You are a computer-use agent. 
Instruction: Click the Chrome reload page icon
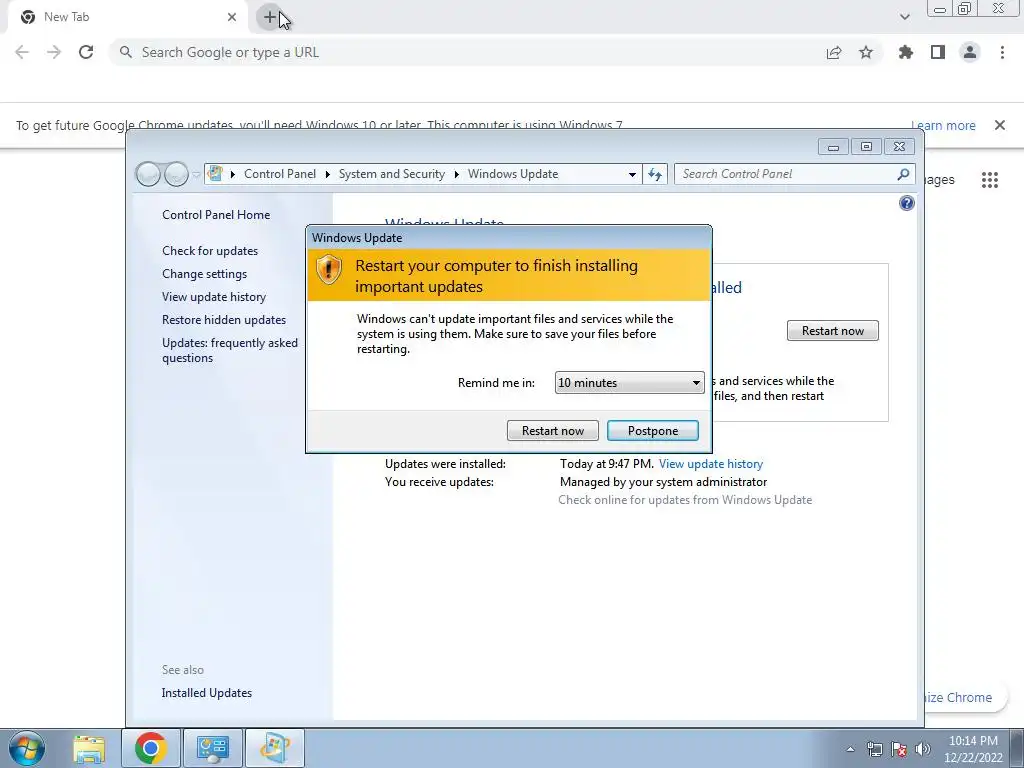(x=86, y=52)
